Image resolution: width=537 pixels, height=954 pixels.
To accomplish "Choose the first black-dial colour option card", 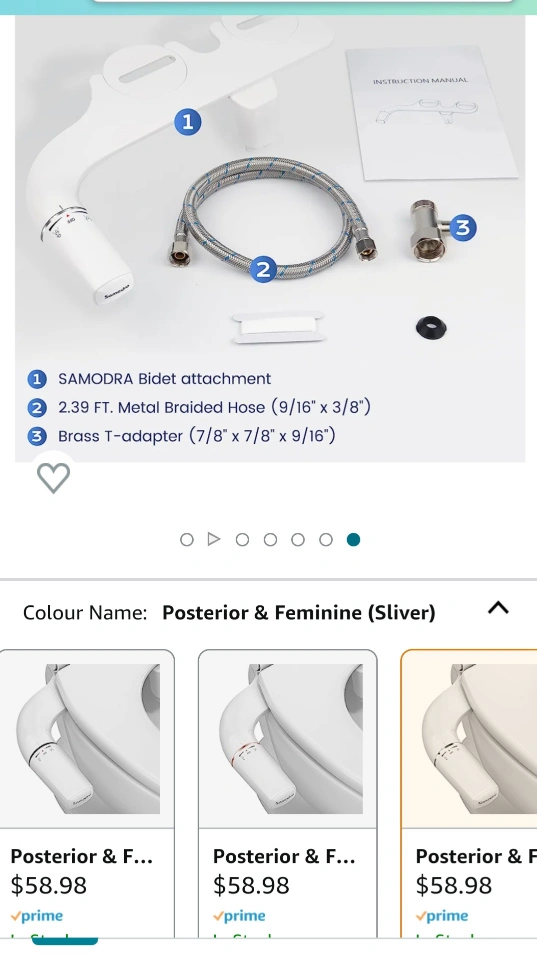I will [x=87, y=793].
